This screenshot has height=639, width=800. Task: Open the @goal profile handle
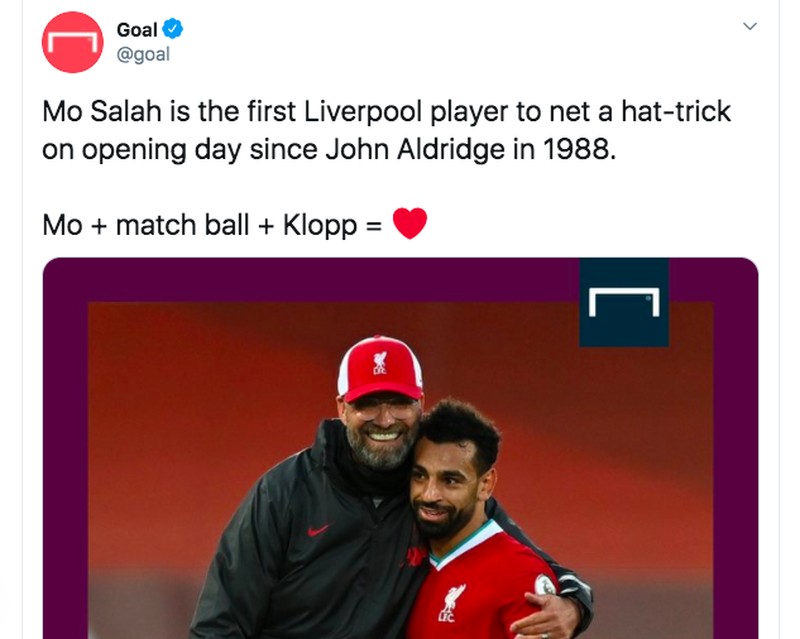coord(146,54)
